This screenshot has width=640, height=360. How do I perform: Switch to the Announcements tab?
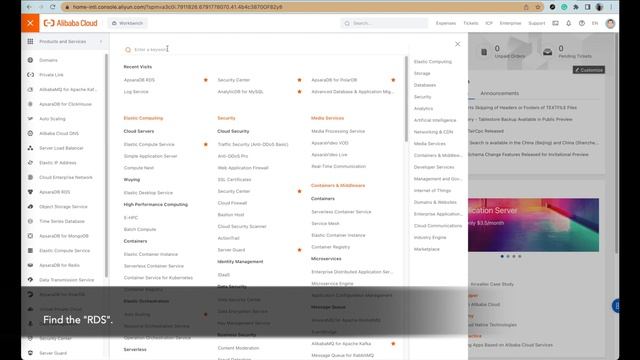click(x=500, y=93)
